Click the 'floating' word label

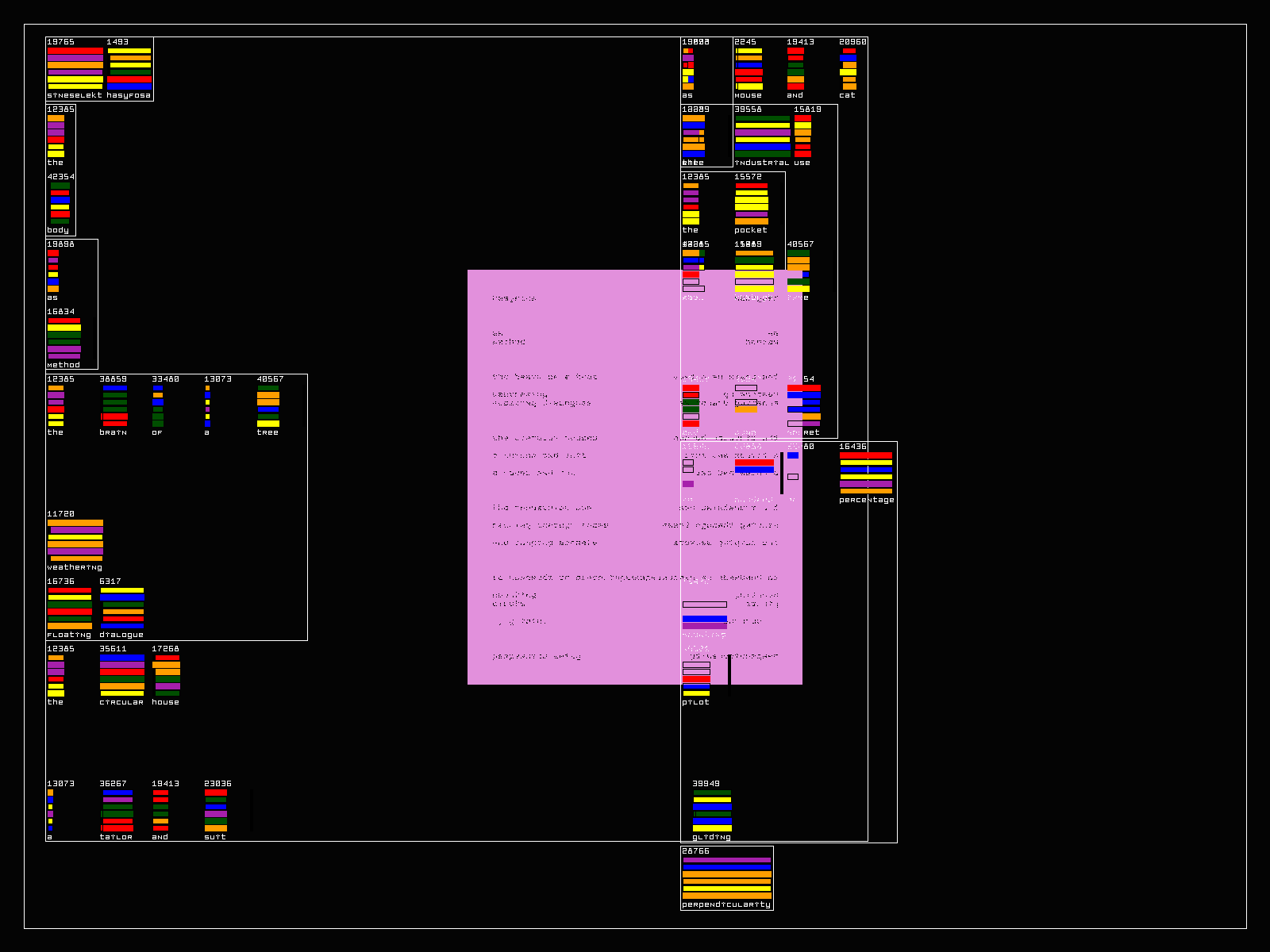69,635
